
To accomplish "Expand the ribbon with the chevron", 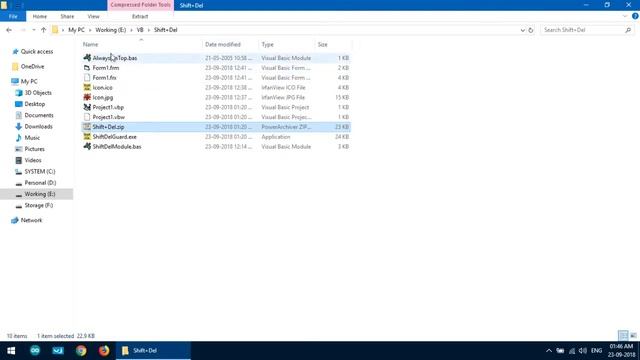I will (625, 16).
